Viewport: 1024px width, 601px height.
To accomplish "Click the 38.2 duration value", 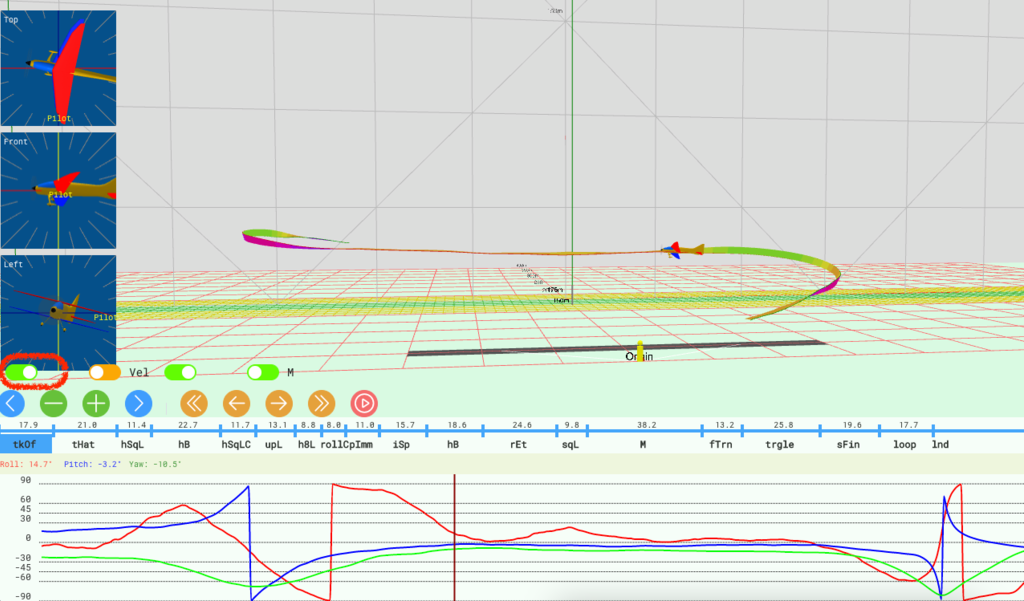I will click(x=646, y=425).
